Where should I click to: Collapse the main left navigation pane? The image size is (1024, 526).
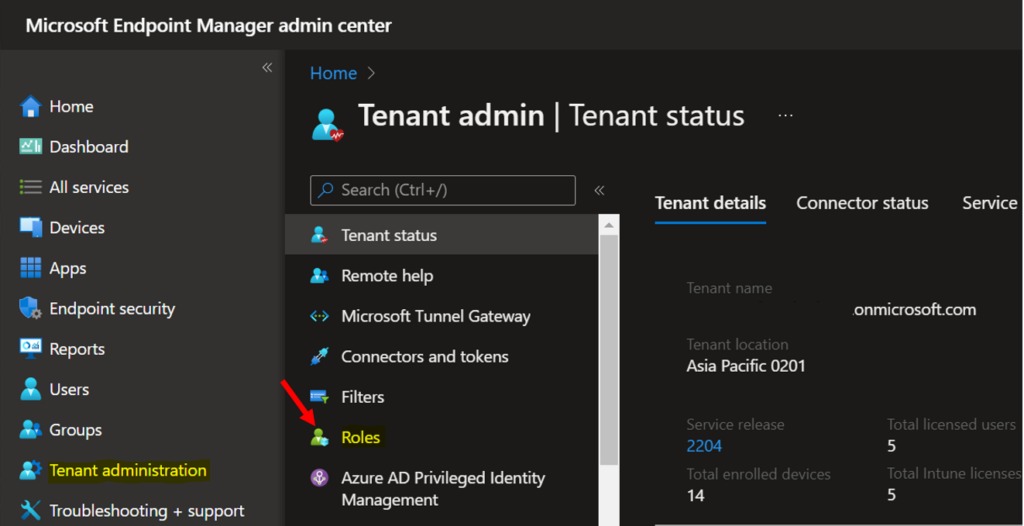point(267,67)
